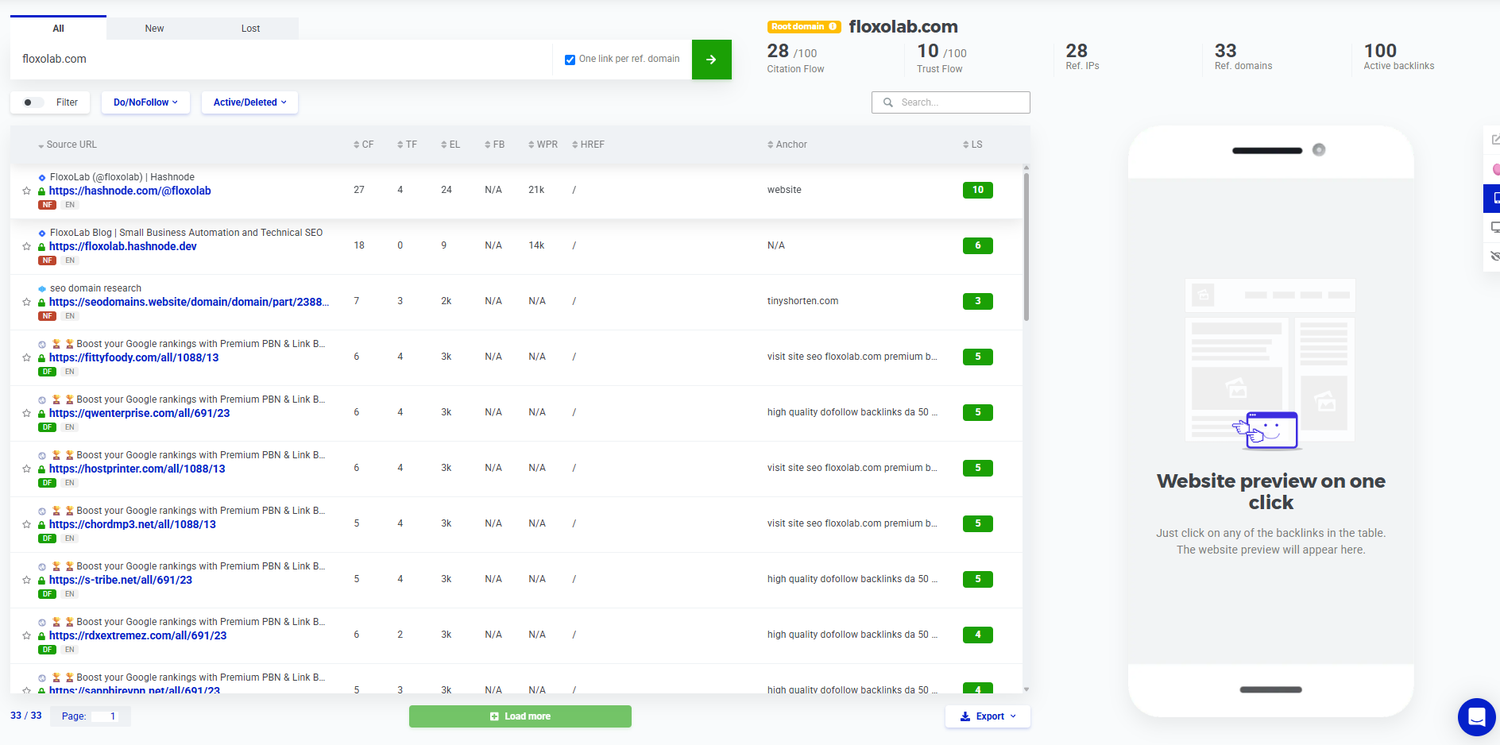The height and width of the screenshot is (745, 1500).
Task: Switch to the New tab
Action: click(154, 28)
